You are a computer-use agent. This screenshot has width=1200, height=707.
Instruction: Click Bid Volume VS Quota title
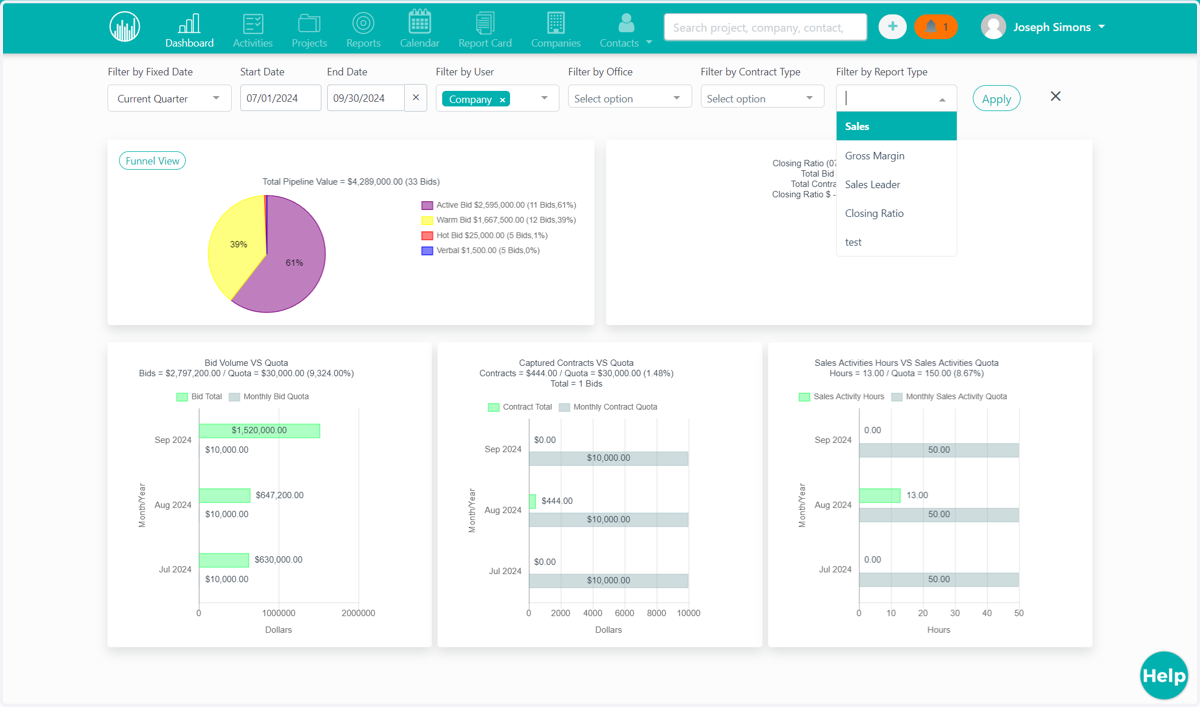click(246, 363)
